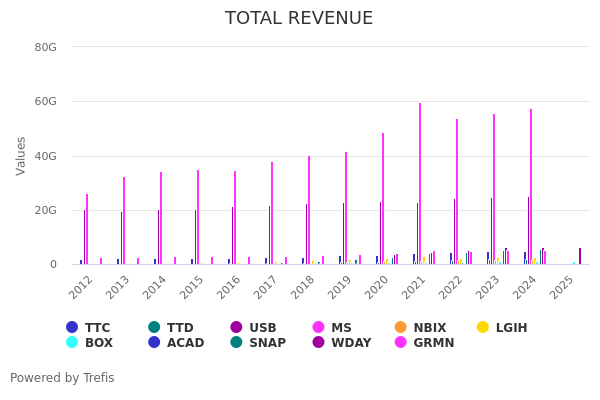Click the Powered by Trefis link
The width and height of the screenshot is (600, 400).
pyautogui.click(x=62, y=378)
